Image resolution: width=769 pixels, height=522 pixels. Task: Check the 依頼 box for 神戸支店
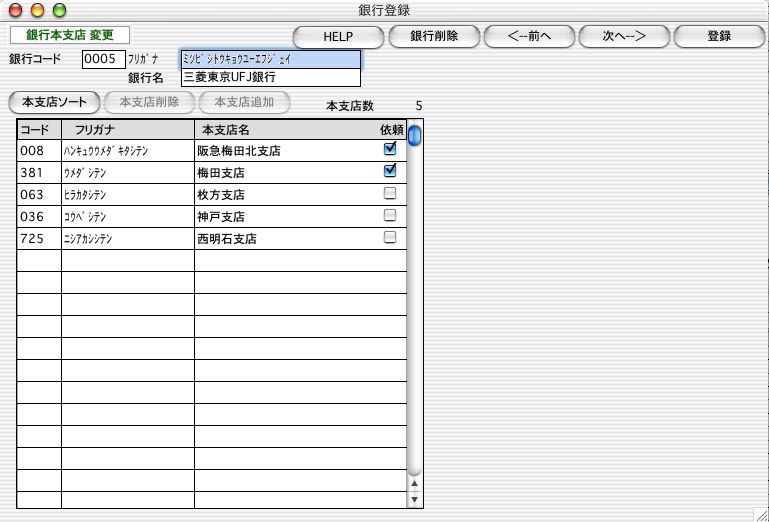coord(390,215)
